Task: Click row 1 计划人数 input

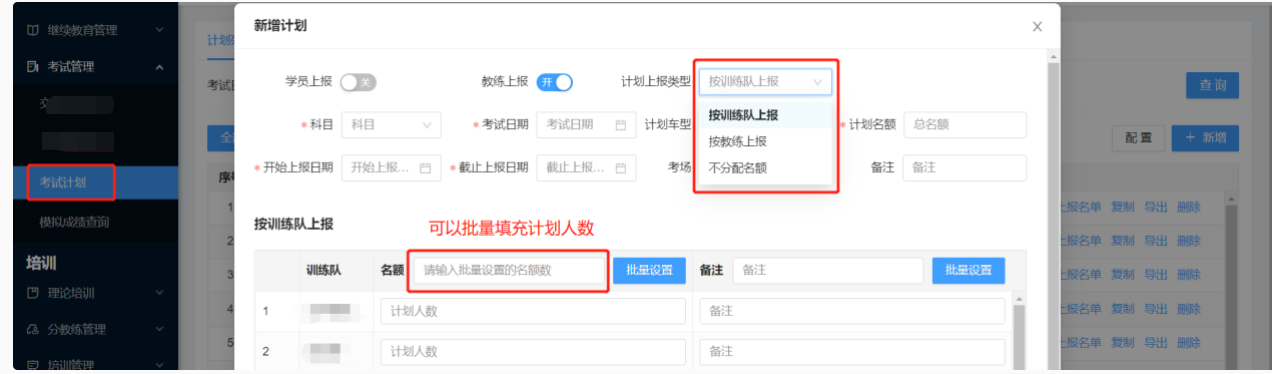Action: pos(533,311)
